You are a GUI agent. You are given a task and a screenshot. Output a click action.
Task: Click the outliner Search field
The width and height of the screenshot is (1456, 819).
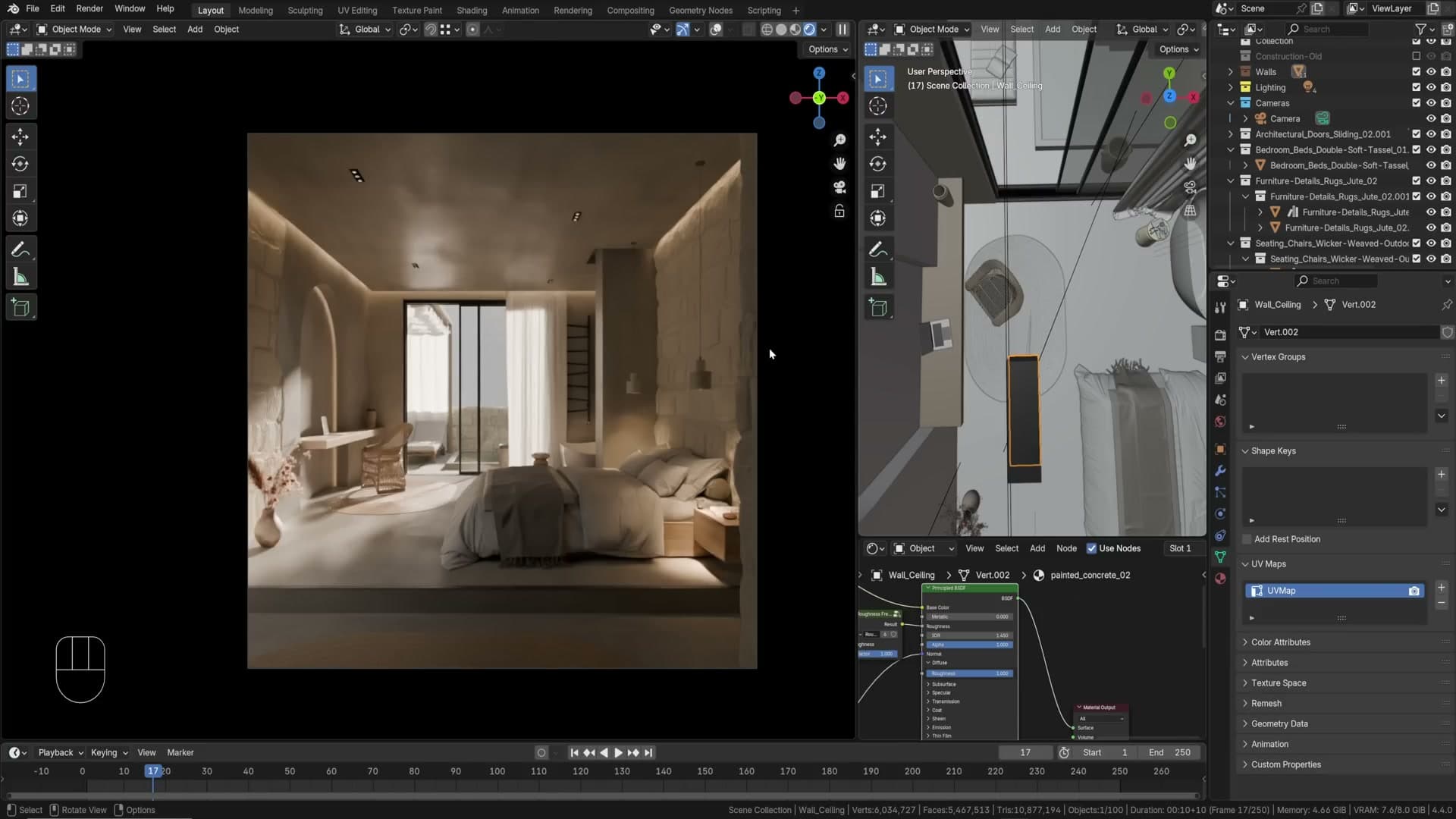[1329, 29]
